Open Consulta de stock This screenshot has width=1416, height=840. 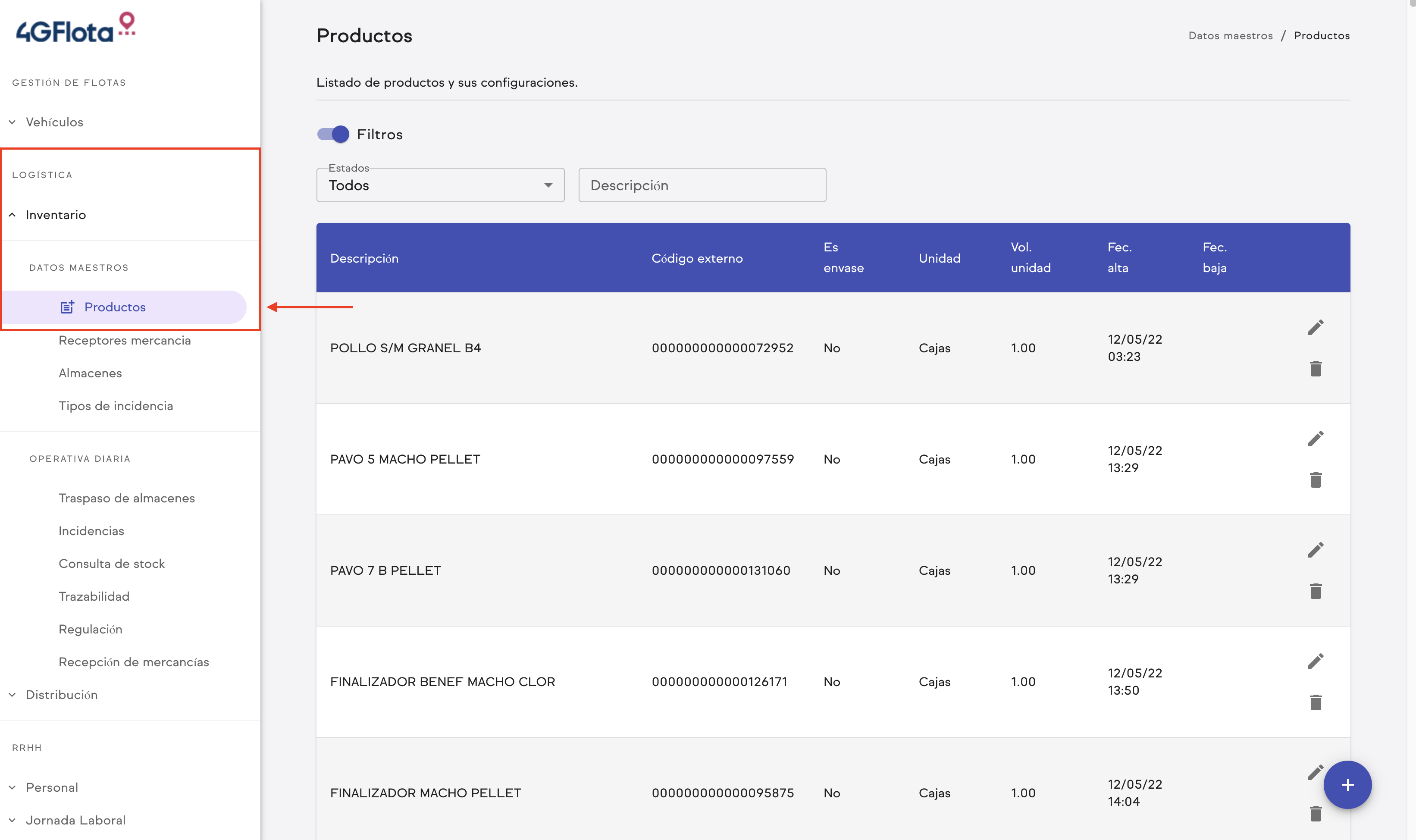[112, 563]
